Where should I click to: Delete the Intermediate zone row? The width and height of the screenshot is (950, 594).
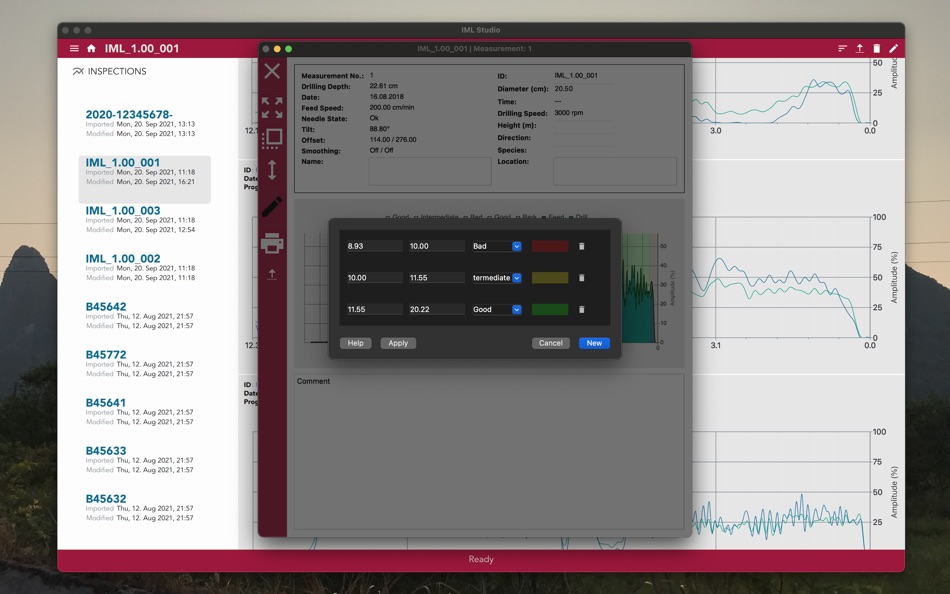point(582,278)
